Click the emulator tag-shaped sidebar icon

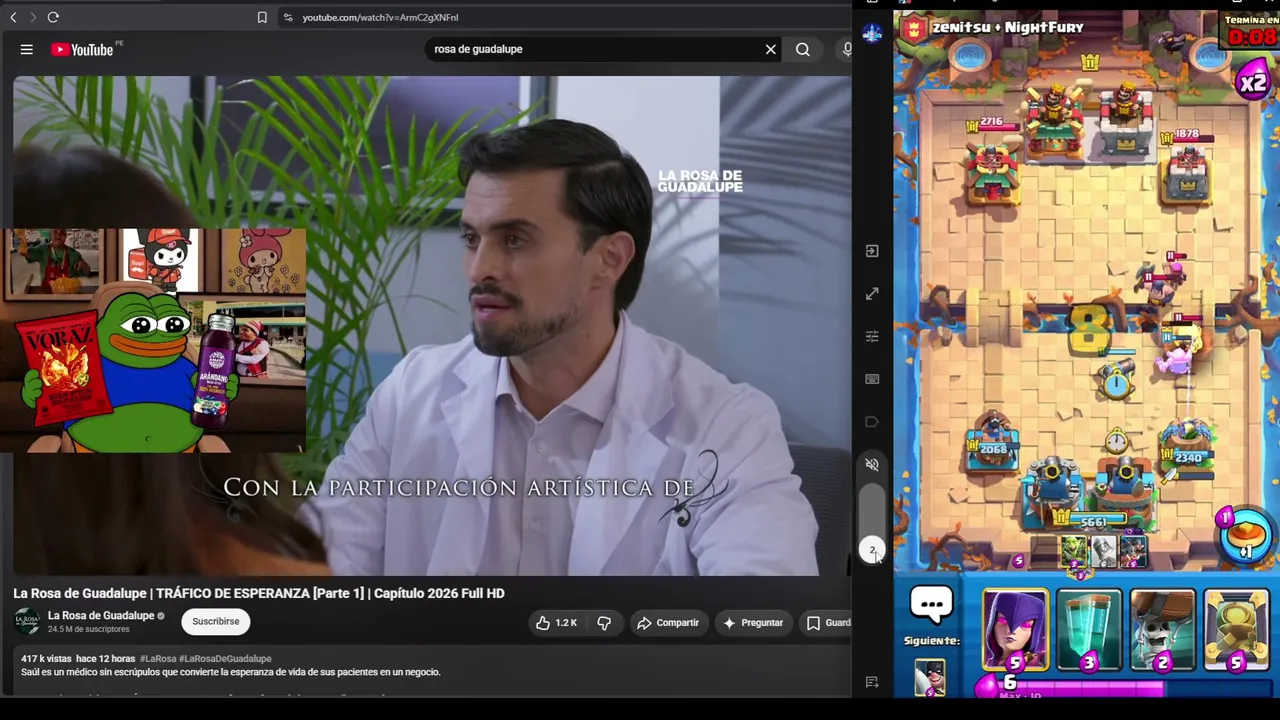[x=872, y=422]
